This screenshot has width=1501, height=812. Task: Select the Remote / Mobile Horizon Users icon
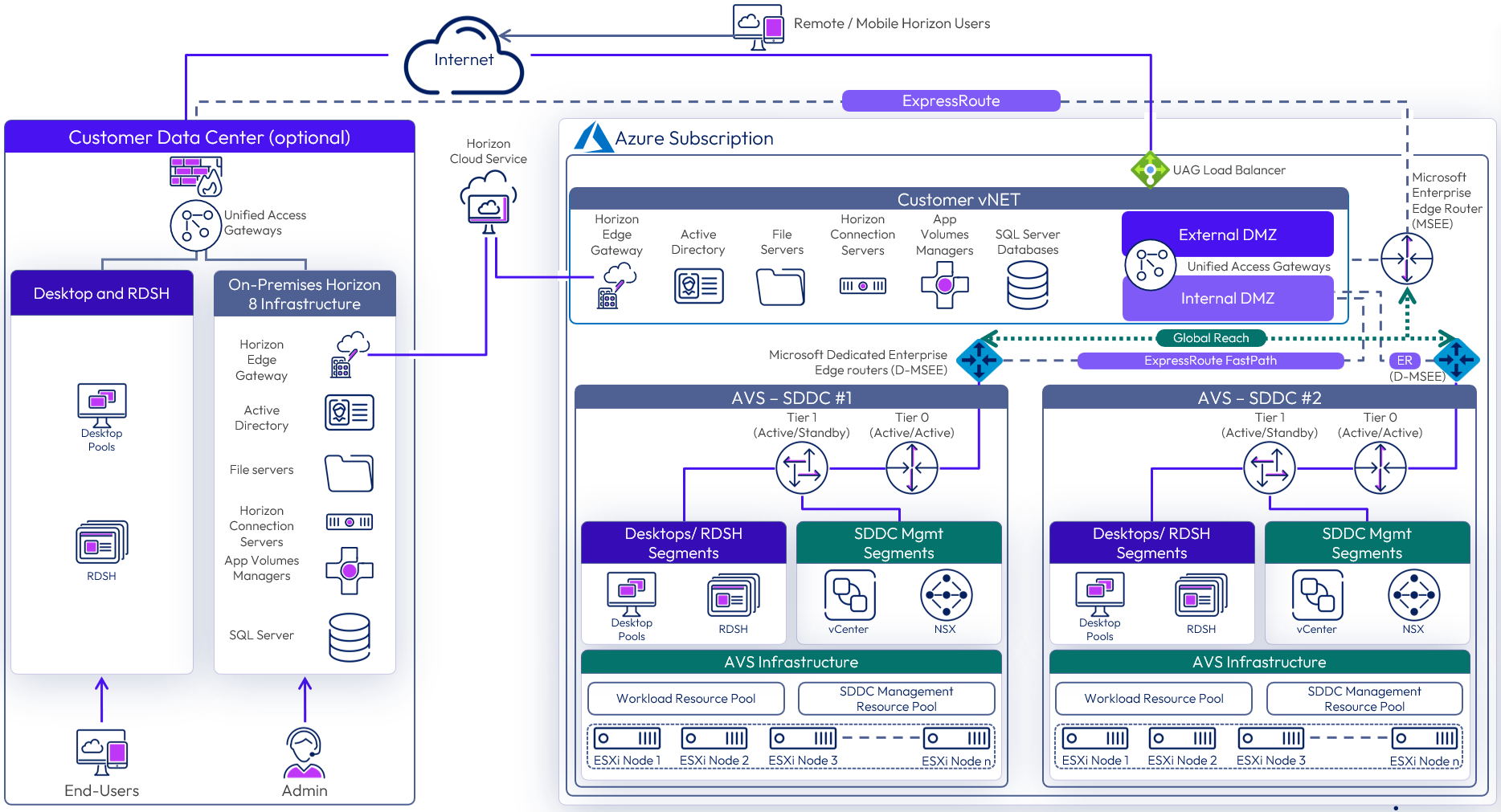click(758, 26)
